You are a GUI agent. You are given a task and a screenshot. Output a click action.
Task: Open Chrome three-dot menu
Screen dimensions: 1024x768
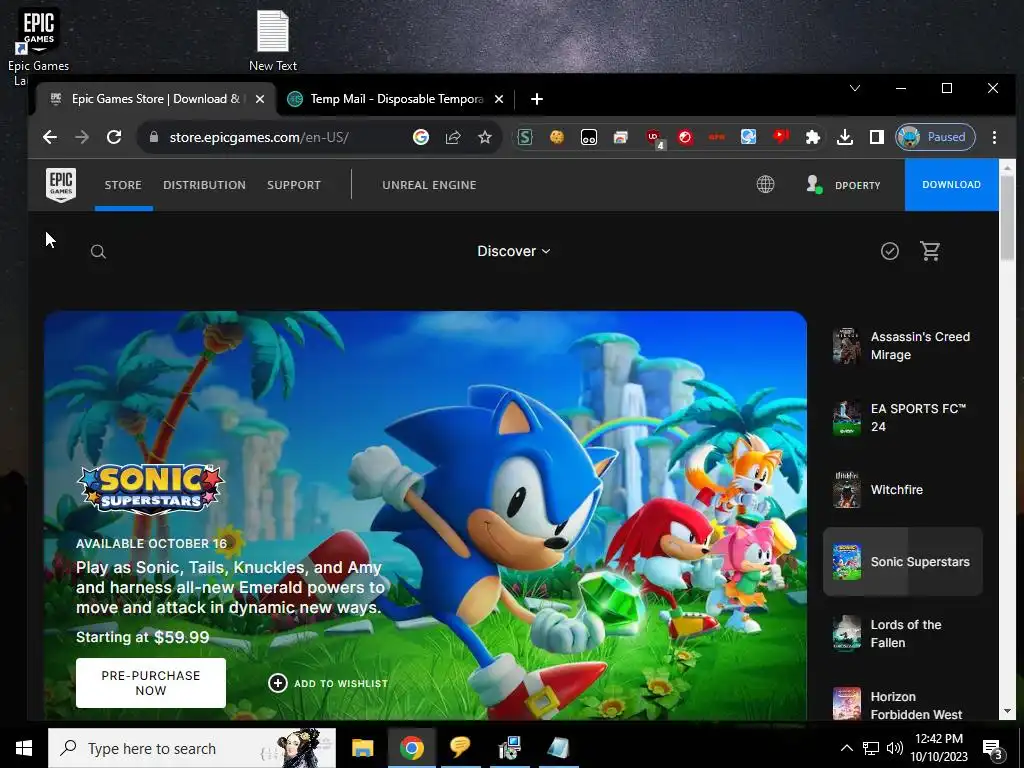pyautogui.click(x=994, y=137)
